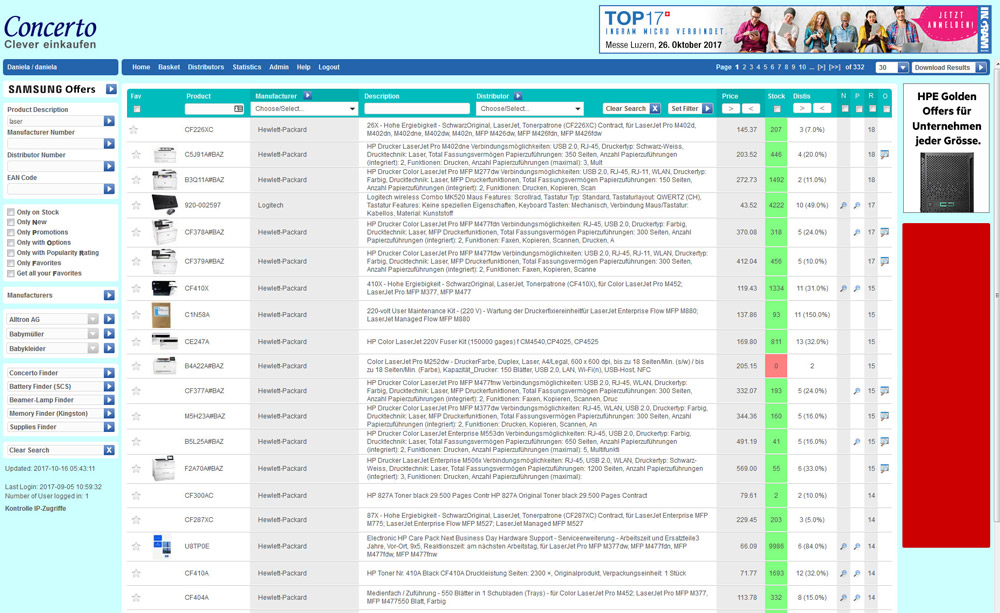
Task: Run EAN Code search arrow
Action: 109,189
